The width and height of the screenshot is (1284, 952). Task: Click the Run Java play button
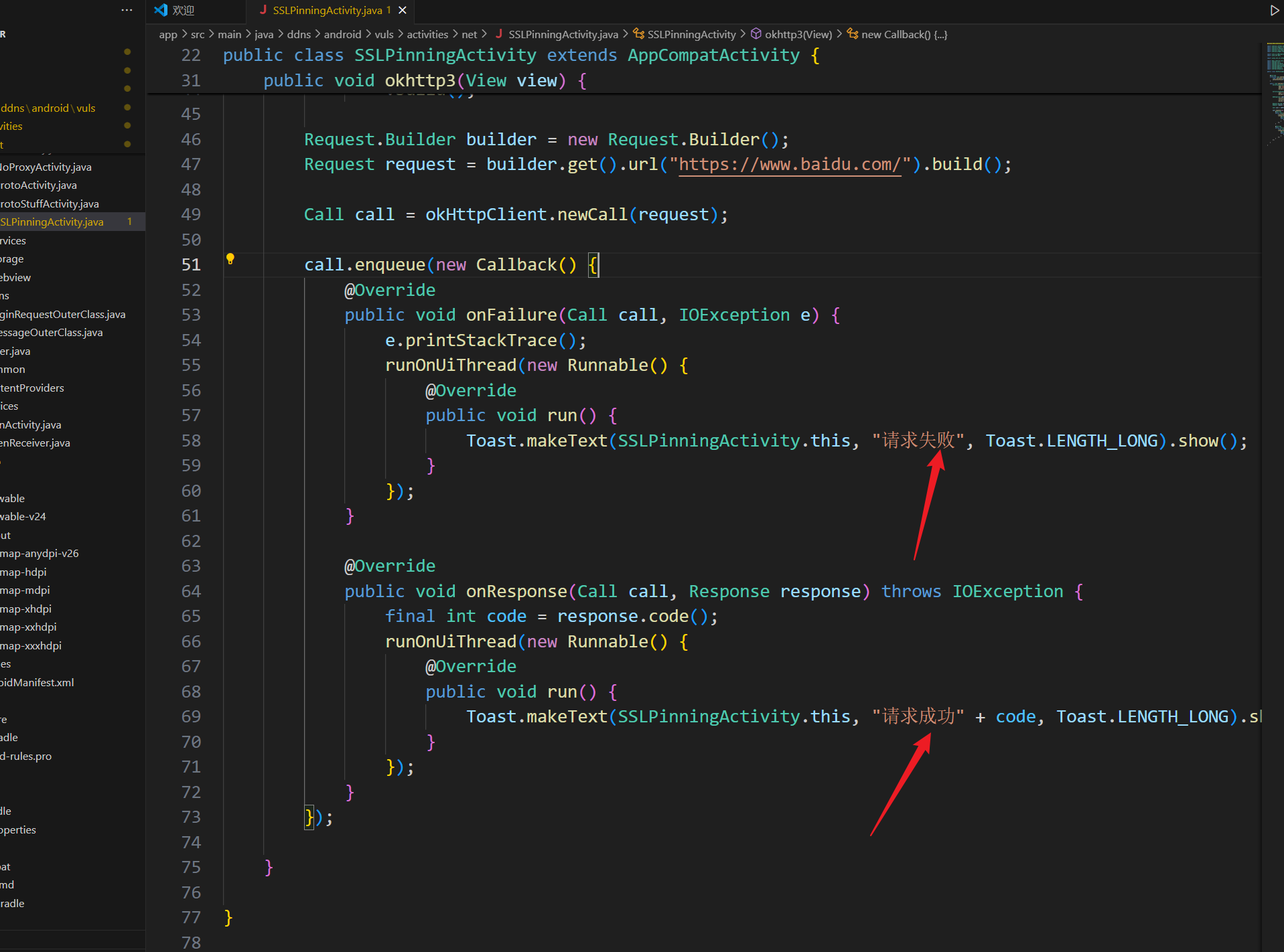tap(1274, 10)
